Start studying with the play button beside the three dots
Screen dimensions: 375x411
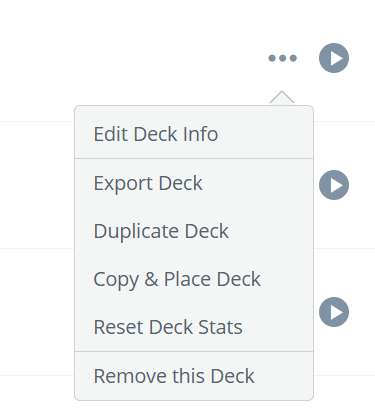coord(334,58)
